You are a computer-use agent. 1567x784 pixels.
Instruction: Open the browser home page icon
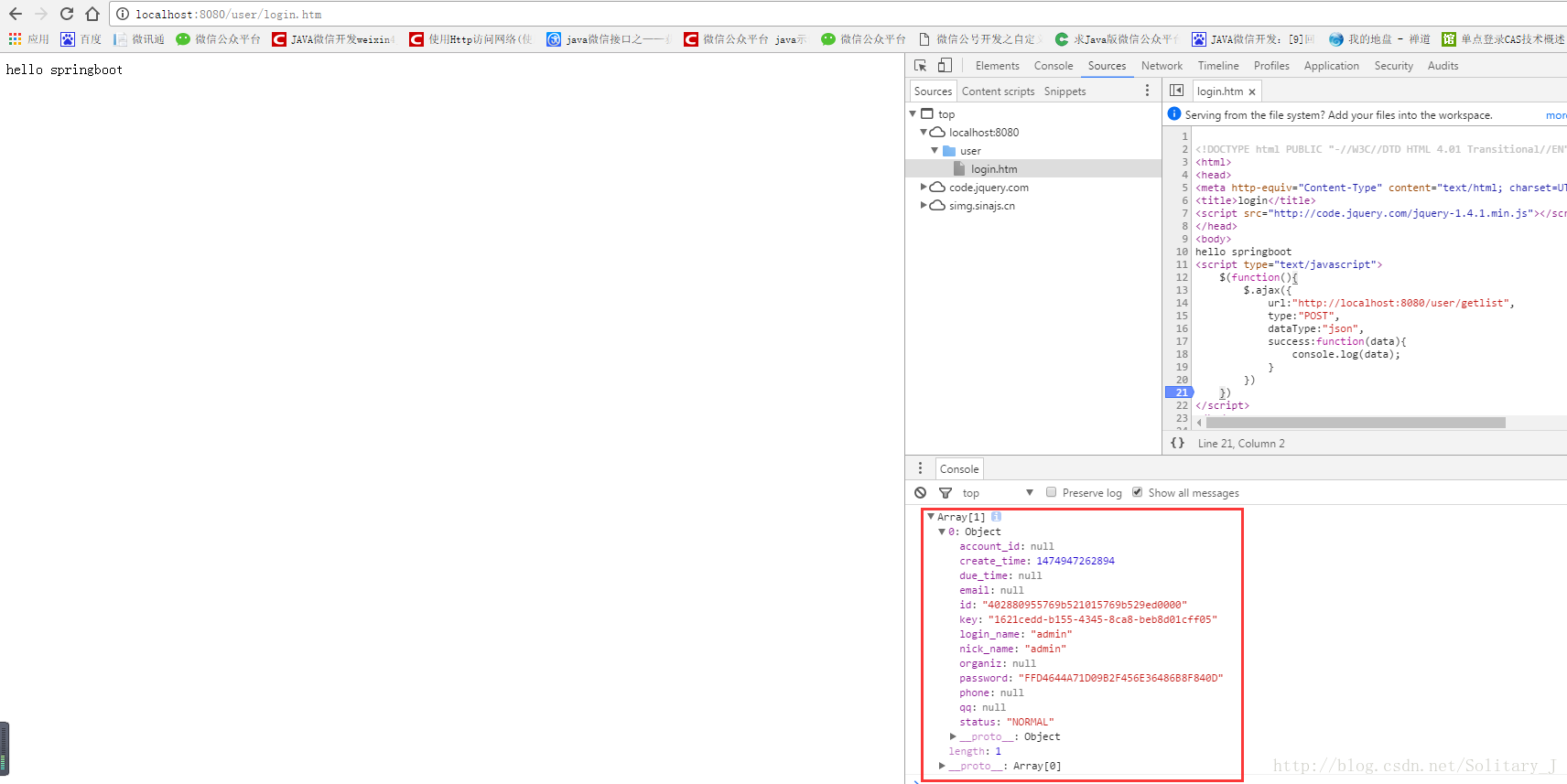click(92, 14)
